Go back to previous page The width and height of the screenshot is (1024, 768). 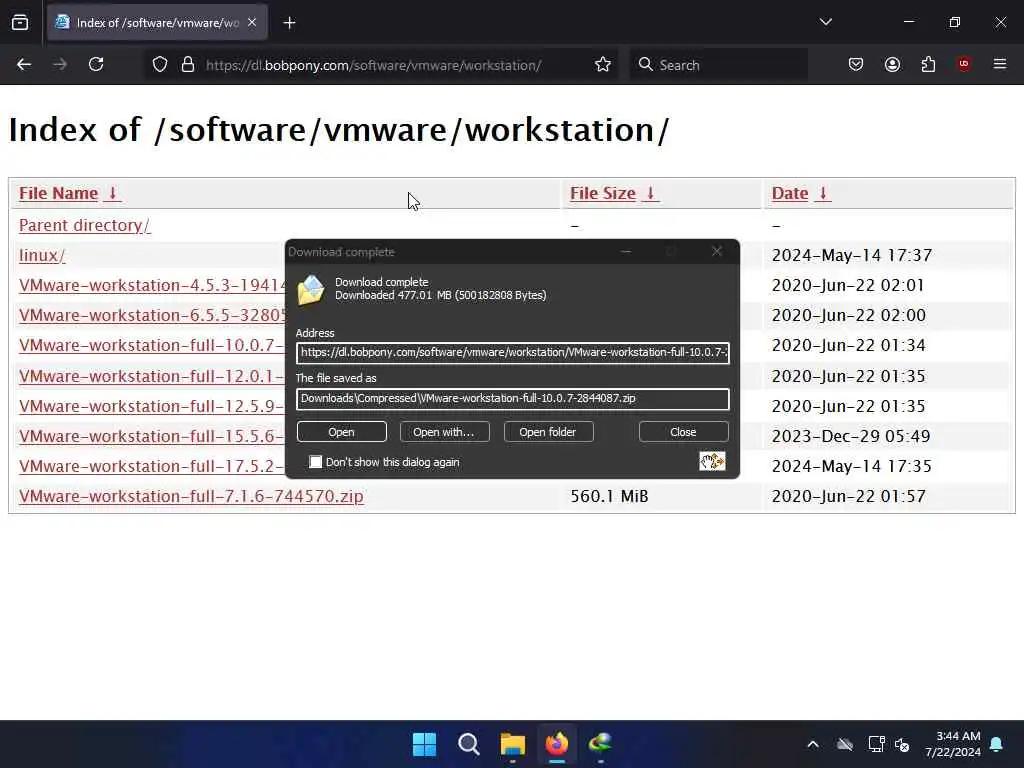click(x=24, y=64)
